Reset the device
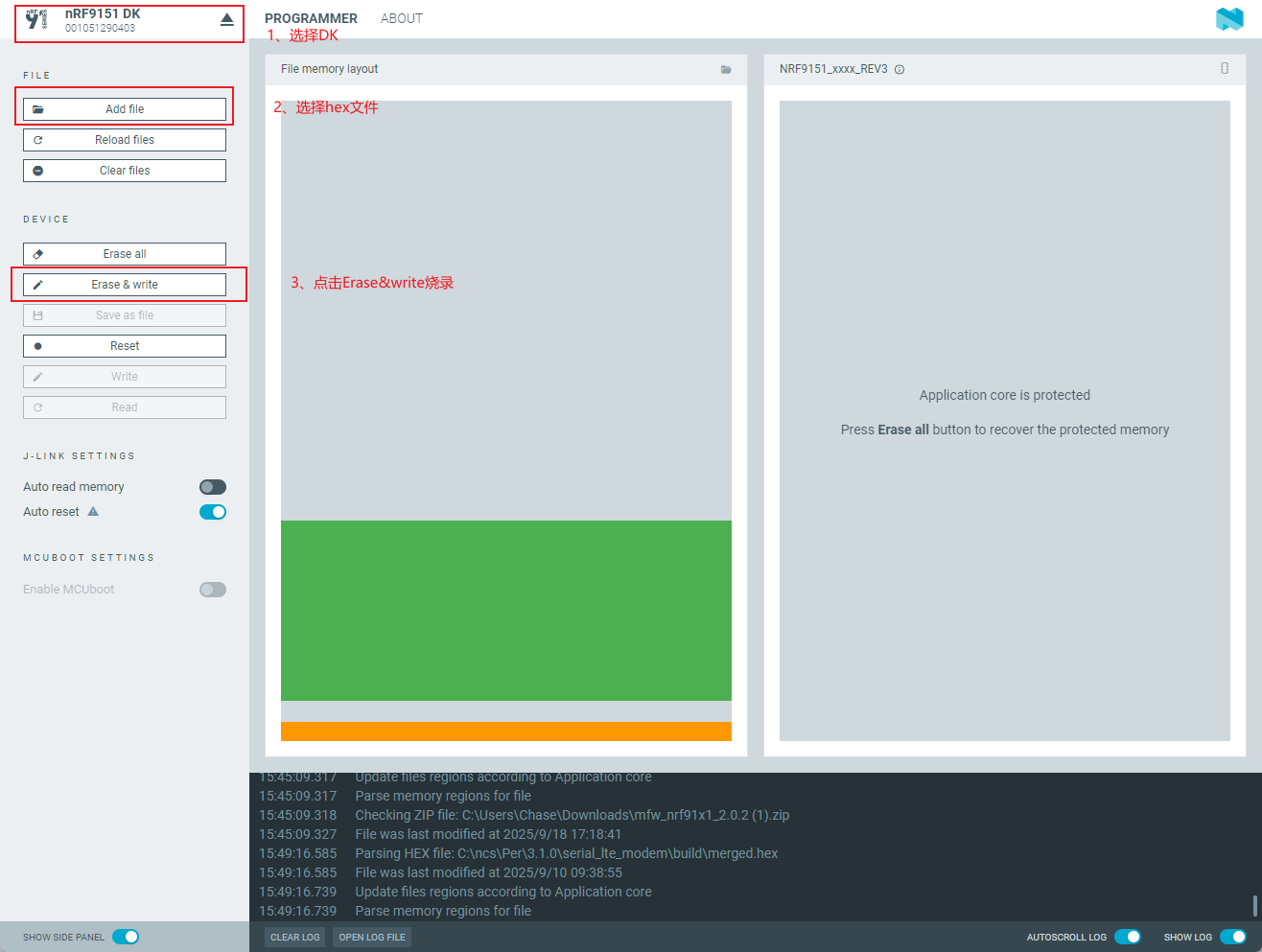 125,346
